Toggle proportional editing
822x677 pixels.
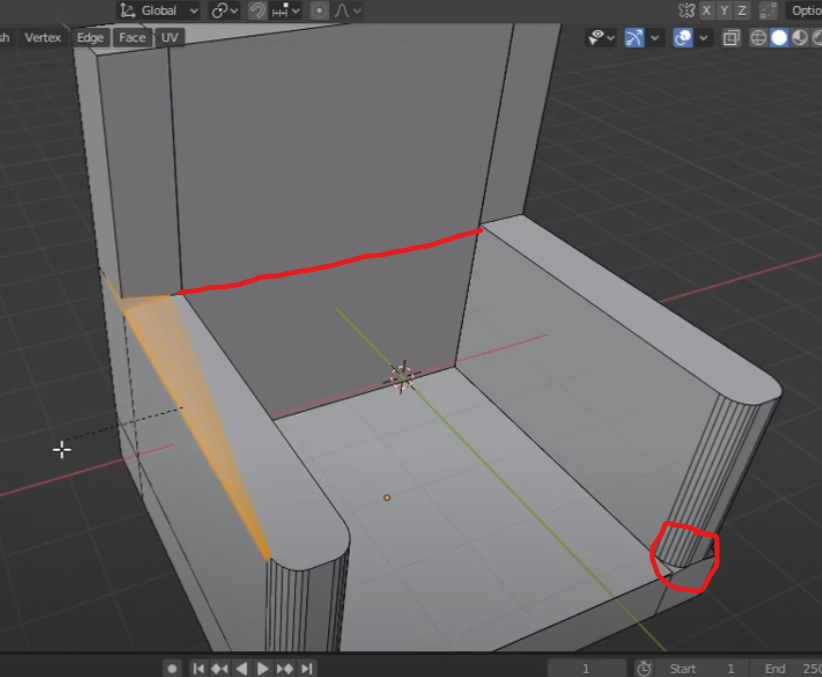(x=319, y=10)
